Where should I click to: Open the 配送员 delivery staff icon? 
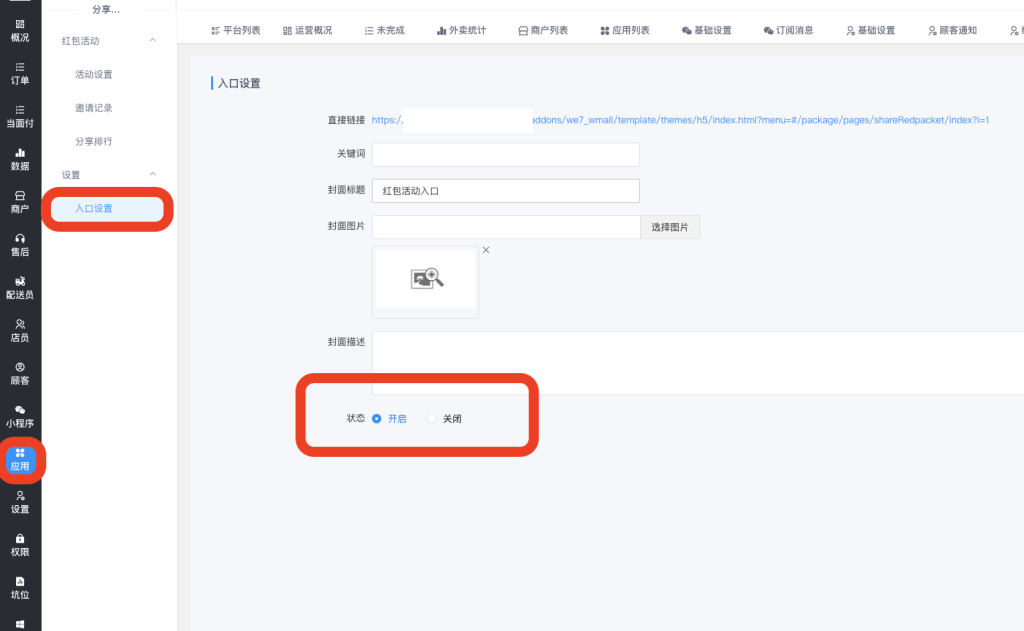[x=20, y=287]
